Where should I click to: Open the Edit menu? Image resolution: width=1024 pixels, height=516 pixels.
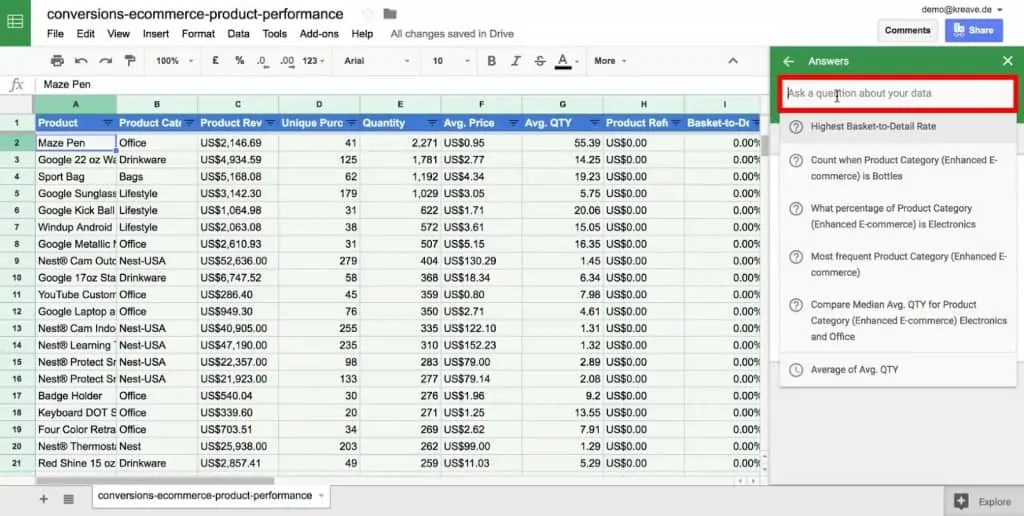(x=86, y=33)
